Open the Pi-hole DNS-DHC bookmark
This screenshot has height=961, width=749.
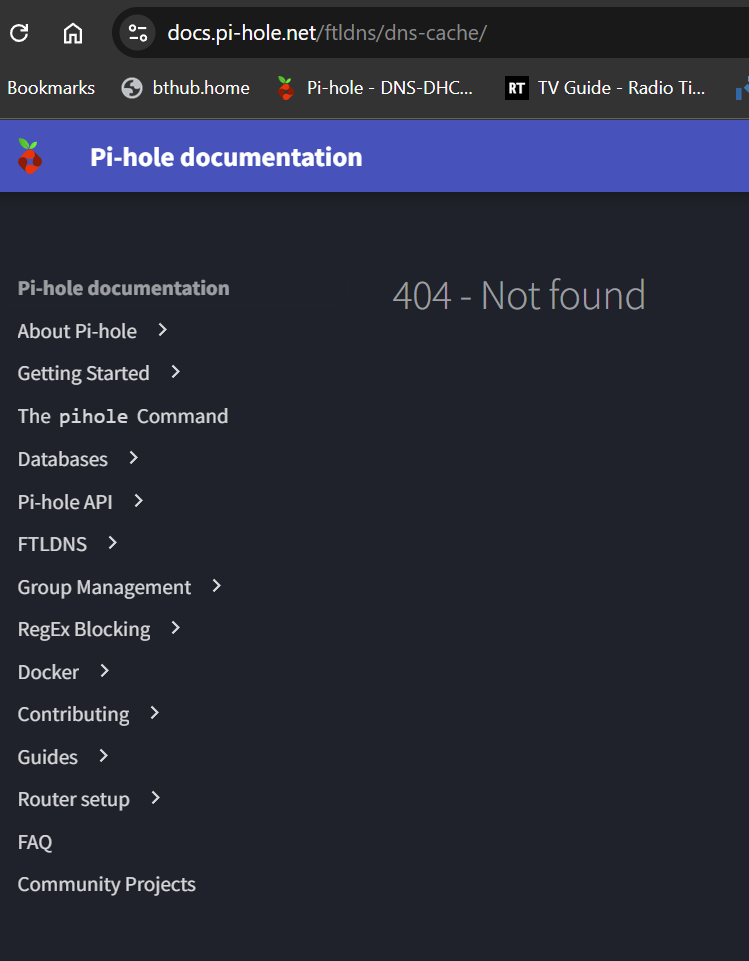(x=375, y=88)
